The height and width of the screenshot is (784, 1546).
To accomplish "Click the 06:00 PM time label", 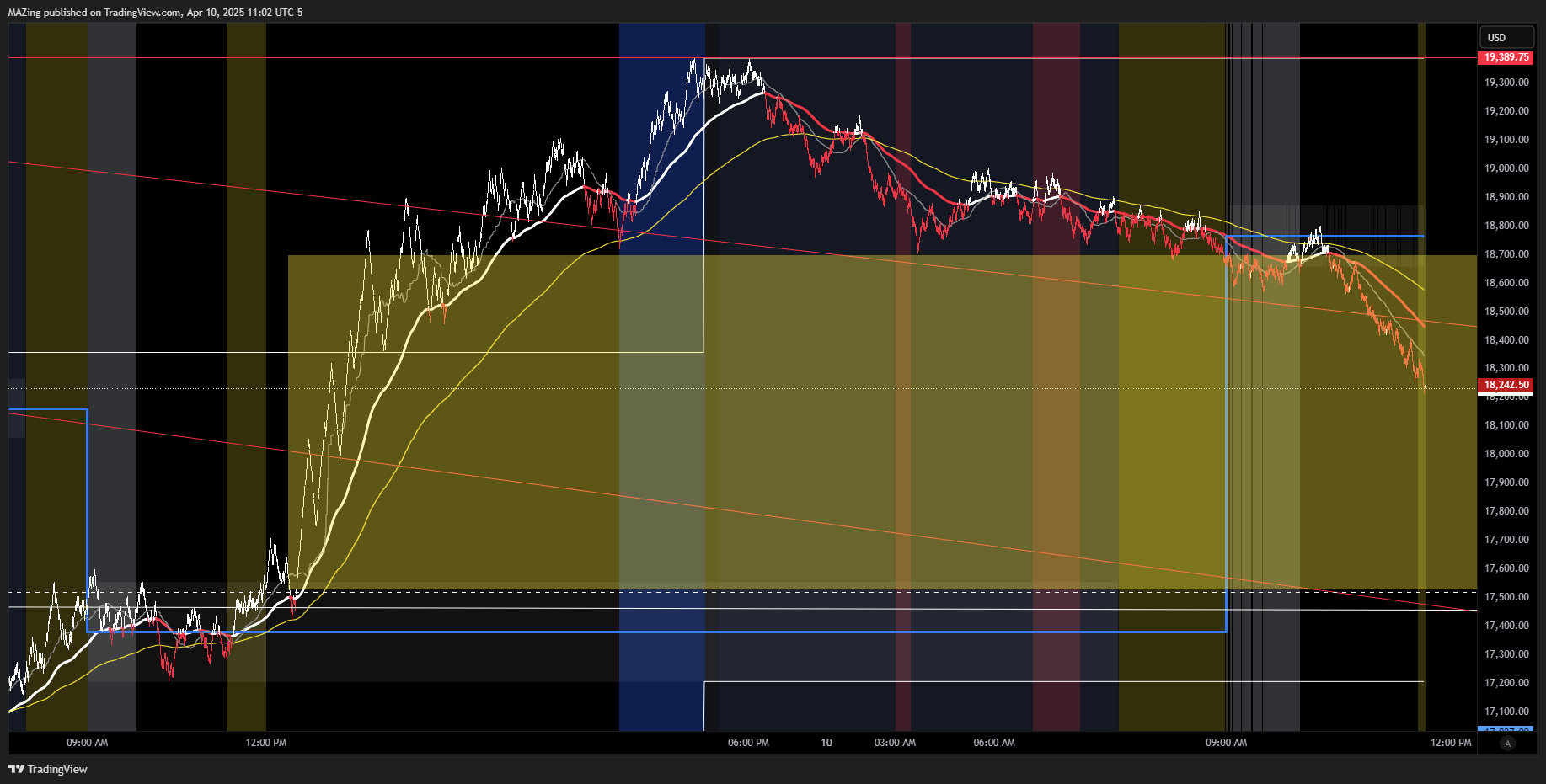I will coord(748,743).
